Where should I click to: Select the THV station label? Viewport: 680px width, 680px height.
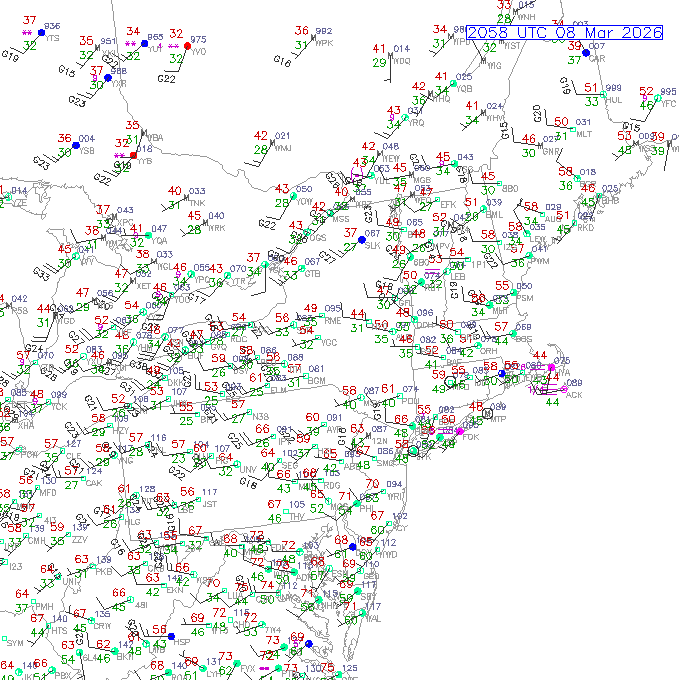point(297,517)
